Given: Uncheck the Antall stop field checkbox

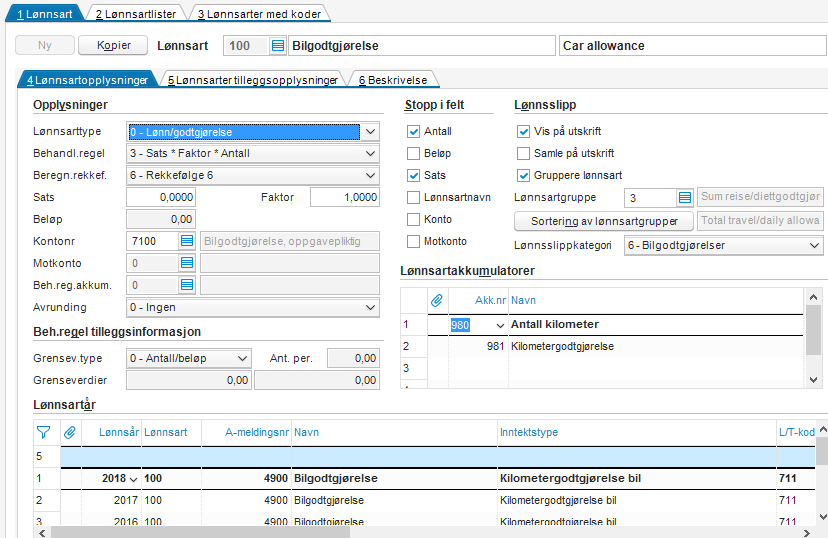Looking at the screenshot, I should (x=414, y=131).
